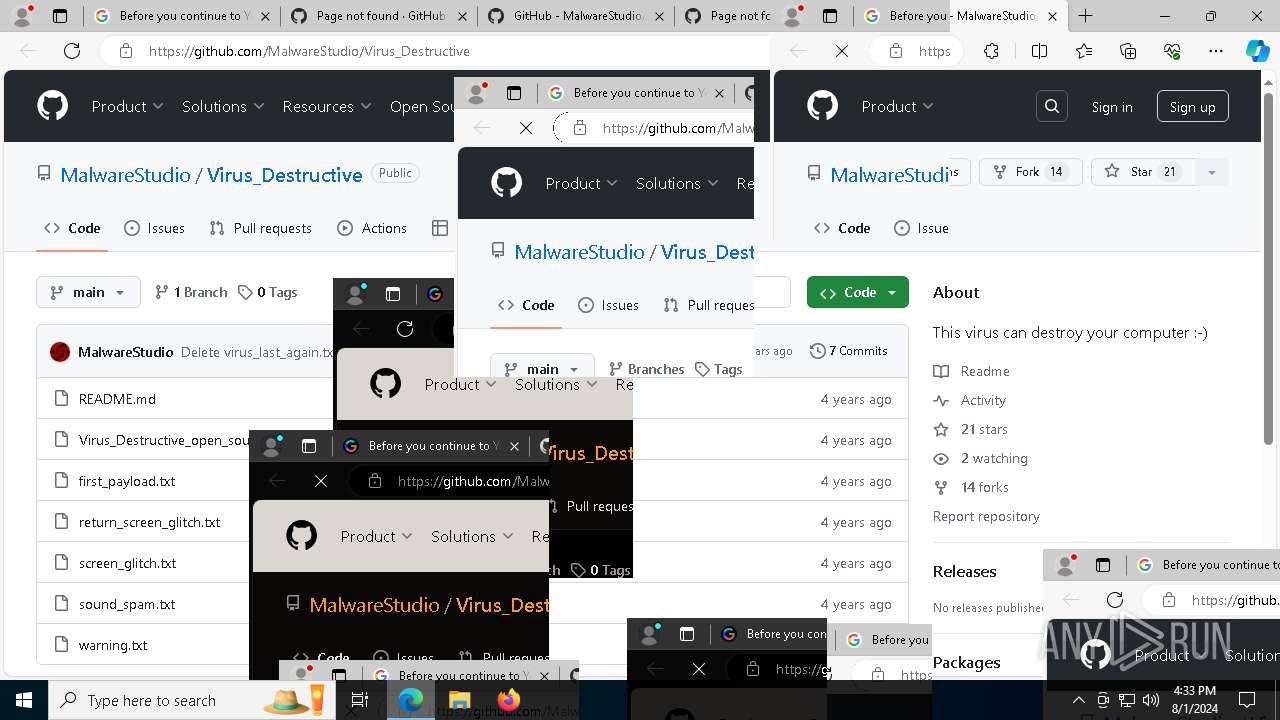The width and height of the screenshot is (1280, 720).
Task: Open Pull requests tab in top-left main window
Action: 261,228
